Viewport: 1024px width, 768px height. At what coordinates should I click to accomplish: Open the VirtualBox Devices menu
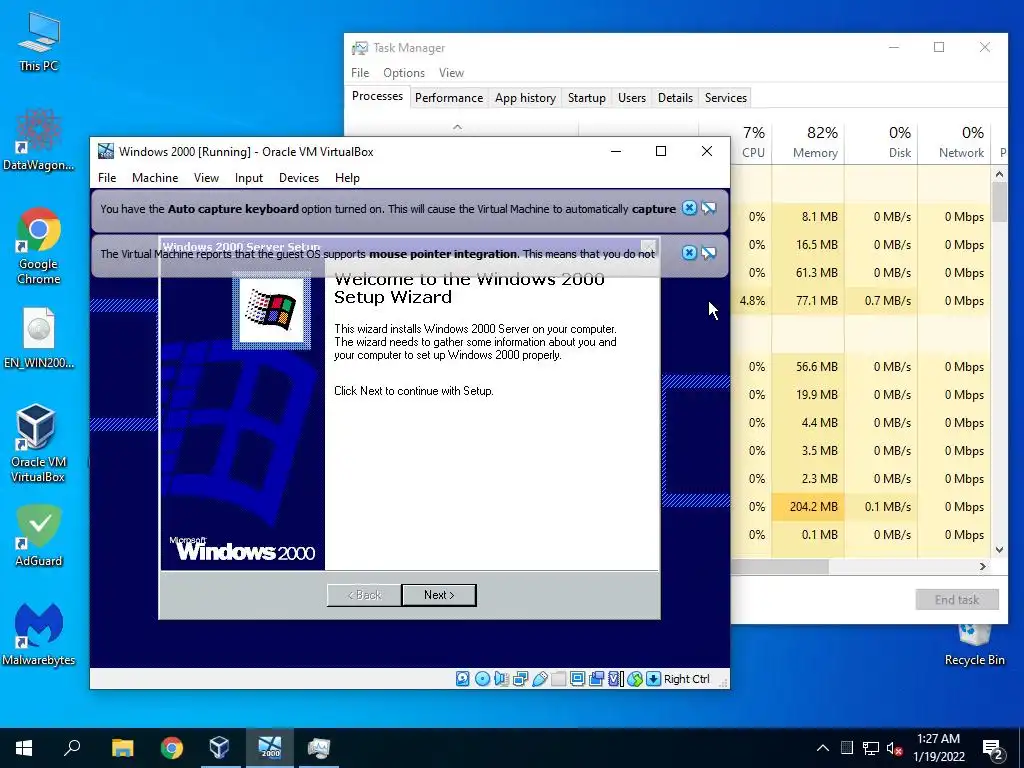coord(299,178)
